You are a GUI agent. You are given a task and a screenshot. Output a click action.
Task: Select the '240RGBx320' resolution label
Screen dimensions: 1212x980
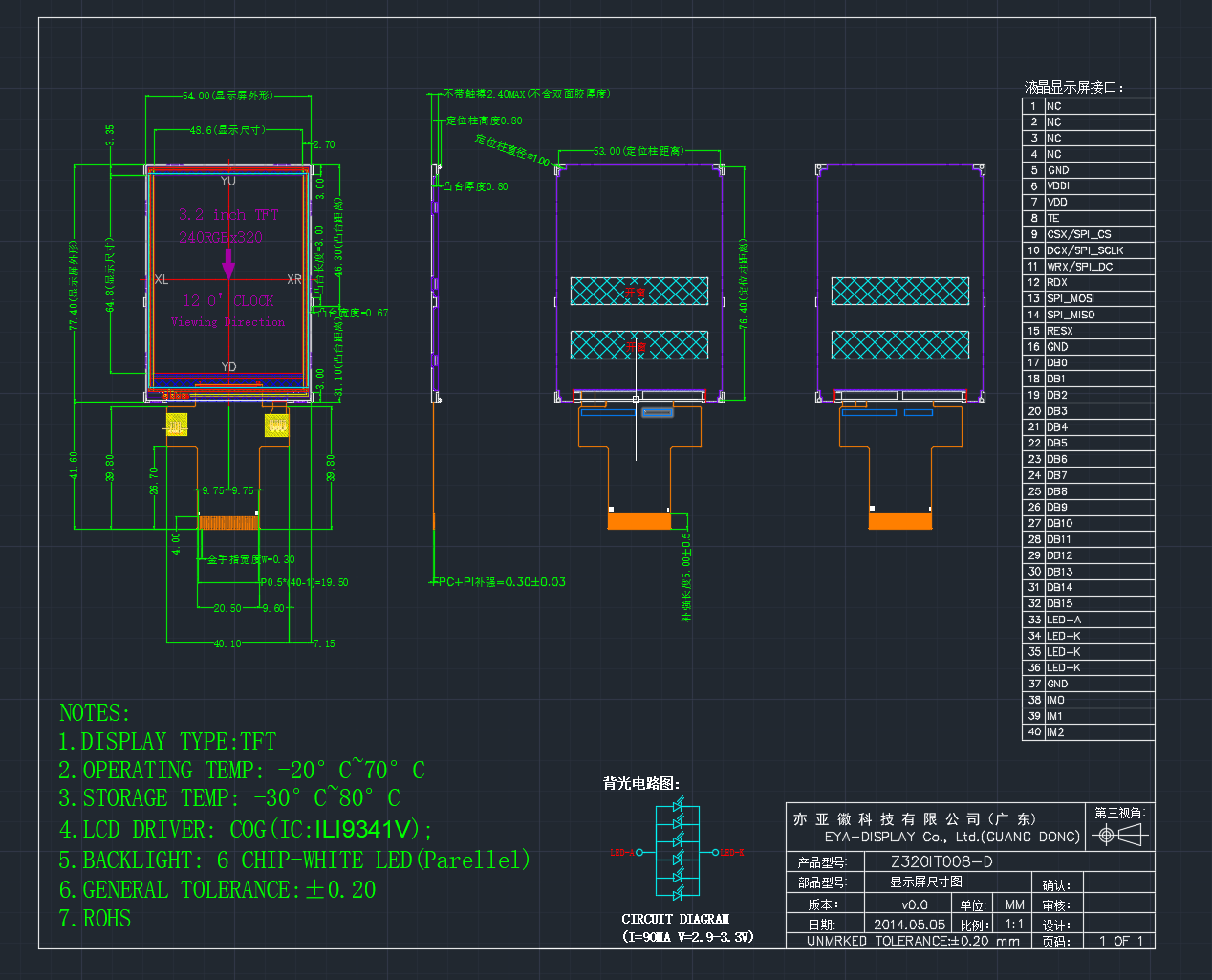click(x=221, y=237)
